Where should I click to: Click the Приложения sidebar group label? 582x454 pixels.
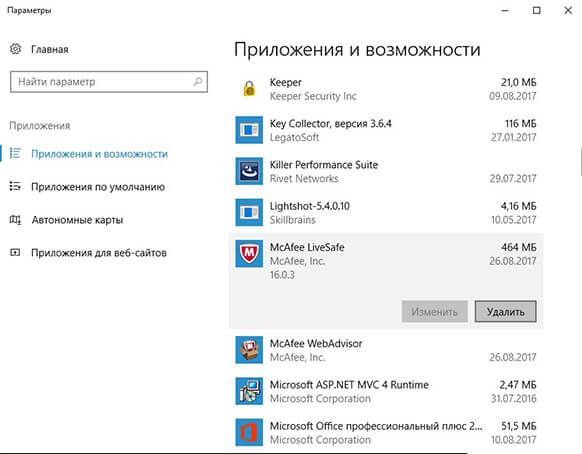click(40, 126)
